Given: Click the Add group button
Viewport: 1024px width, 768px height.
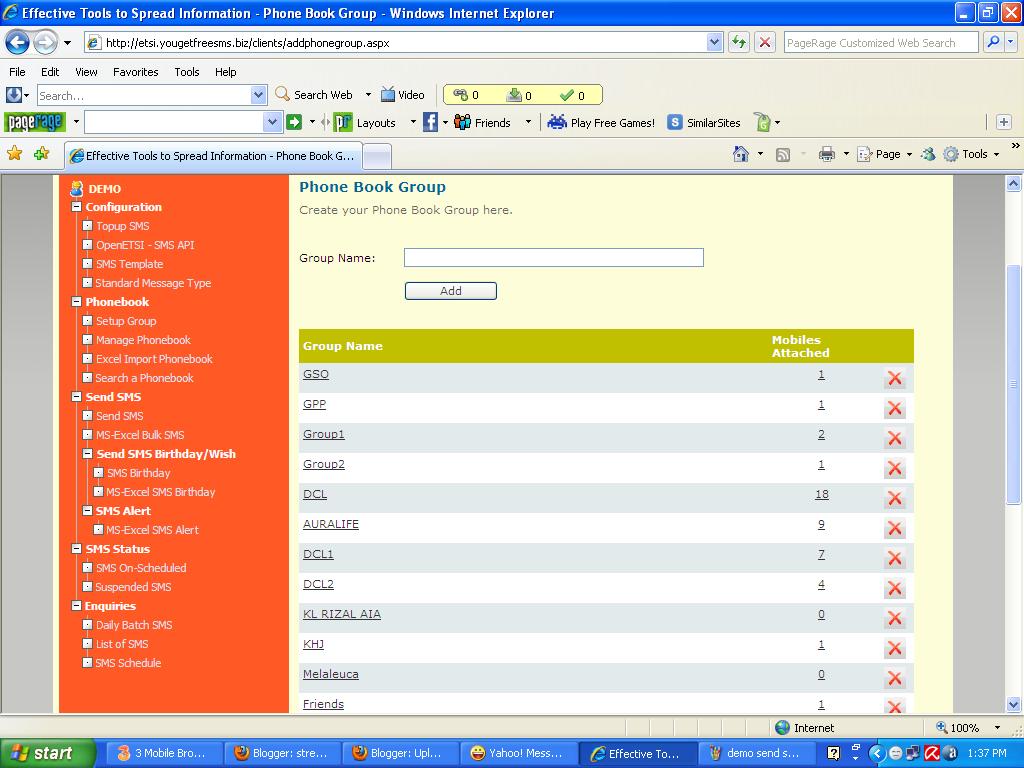Looking at the screenshot, I should pos(451,291).
